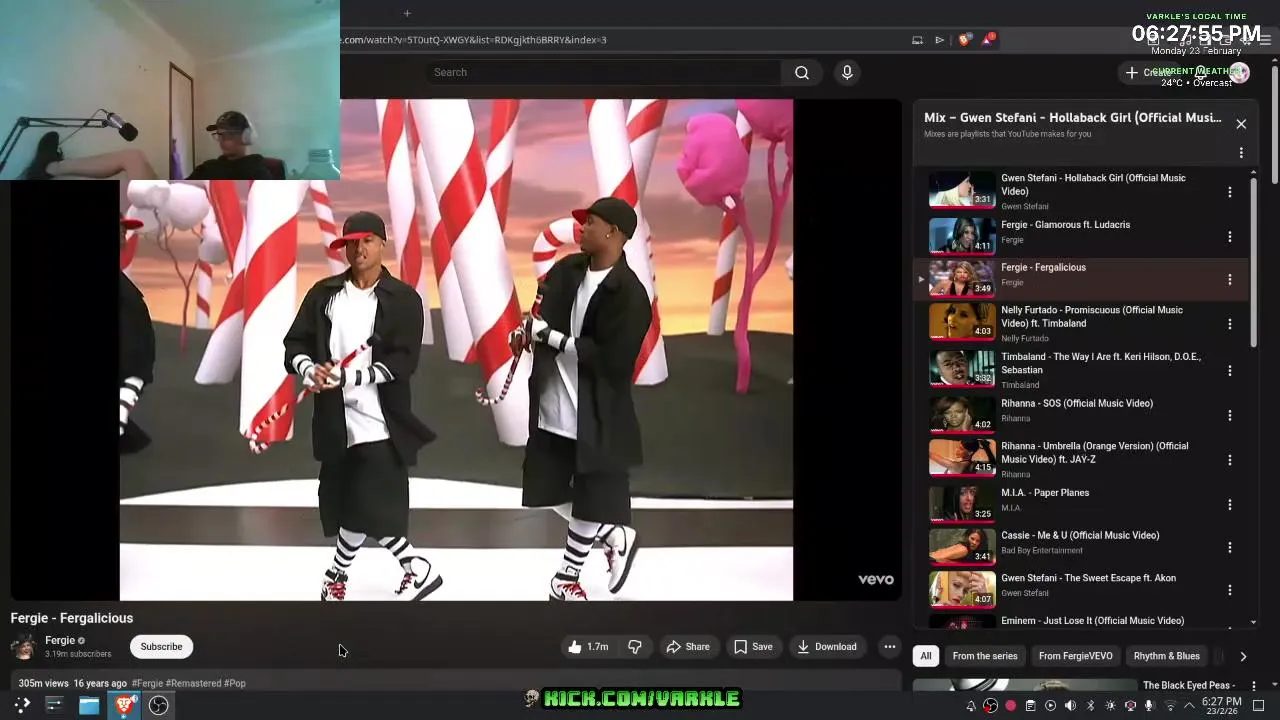1280x720 pixels.
Task: Subscribe to the Fergie channel
Action: point(161,647)
